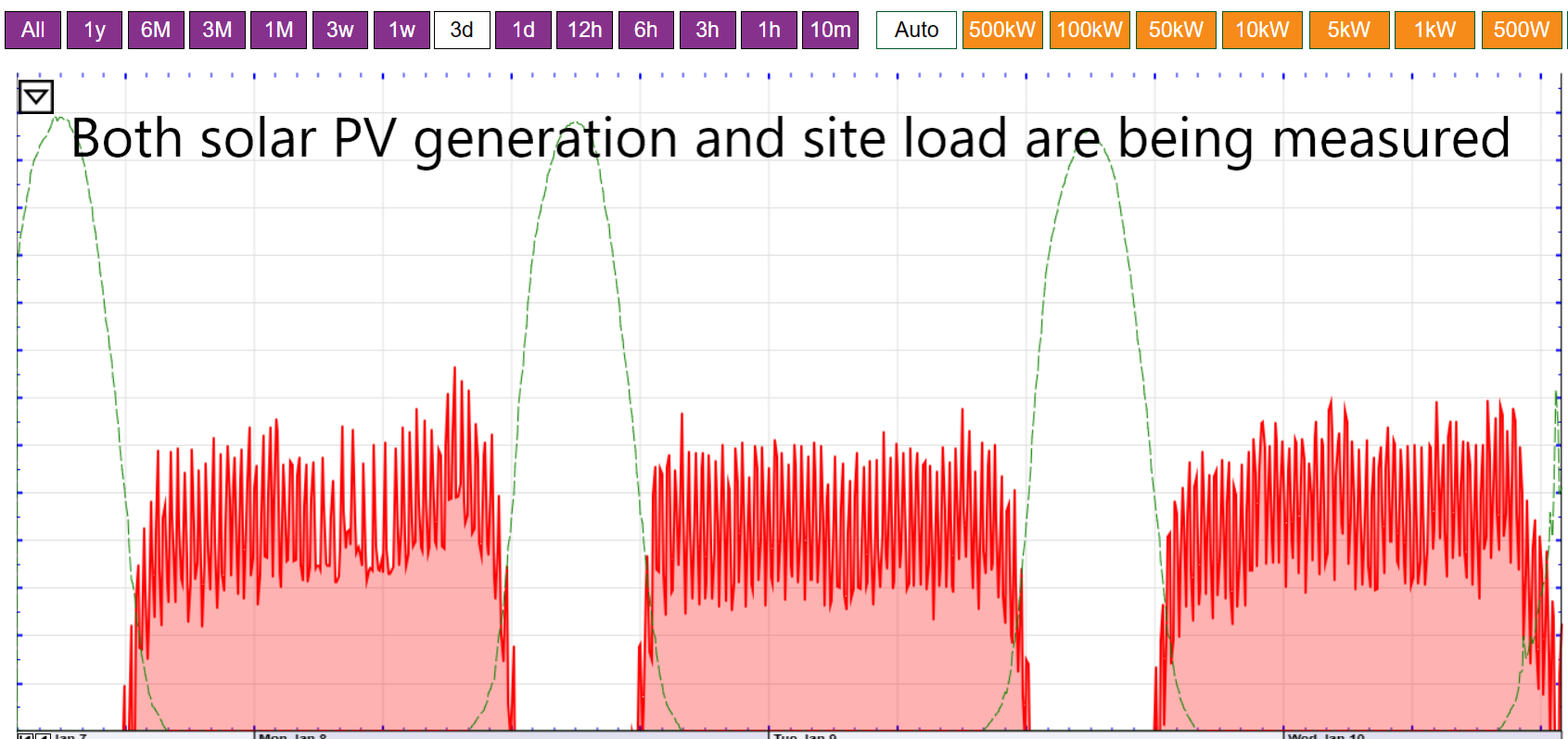
Task: Set power scale to 50kW
Action: [1176, 30]
